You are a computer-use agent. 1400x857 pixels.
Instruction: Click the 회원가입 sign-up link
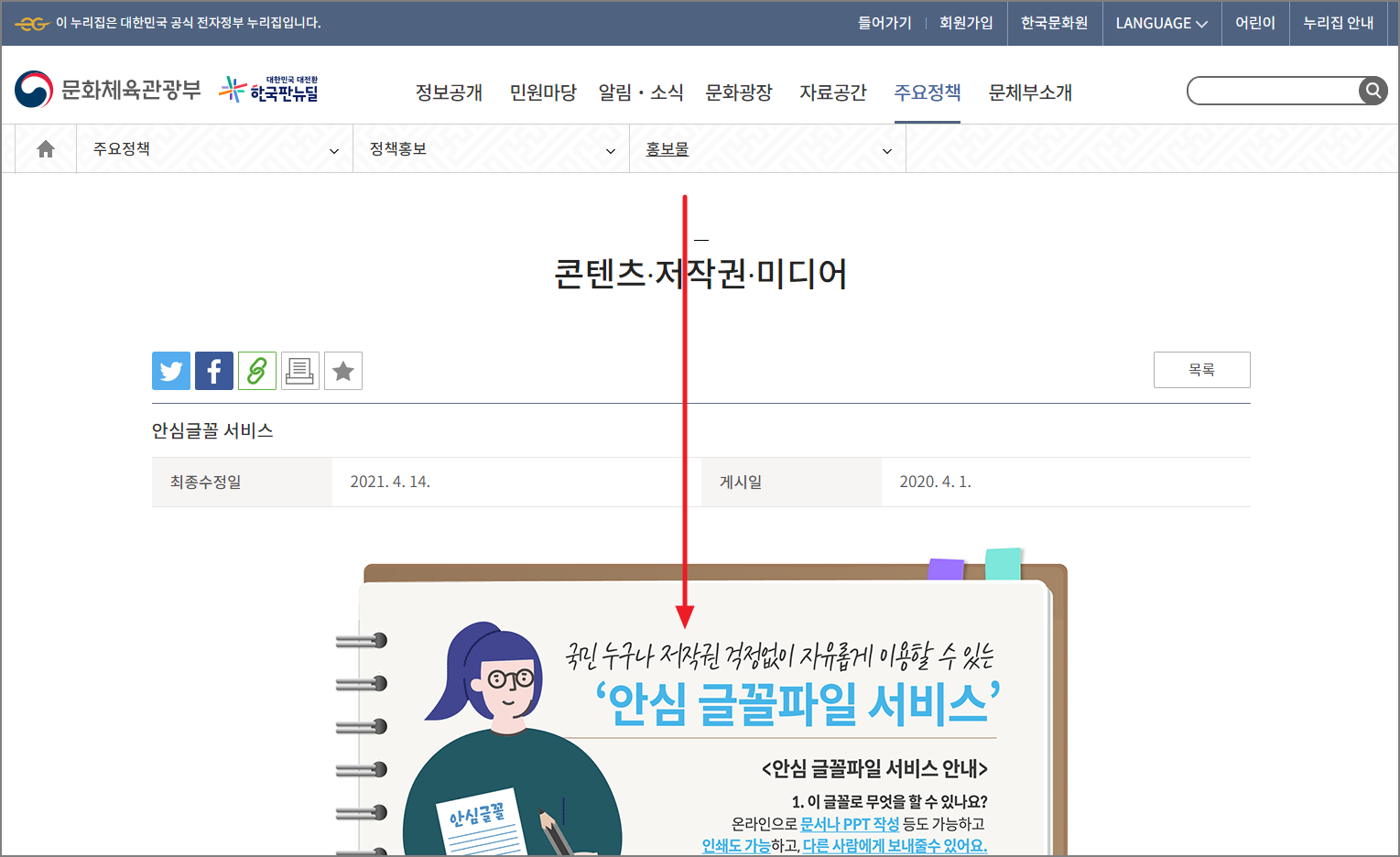tap(966, 23)
